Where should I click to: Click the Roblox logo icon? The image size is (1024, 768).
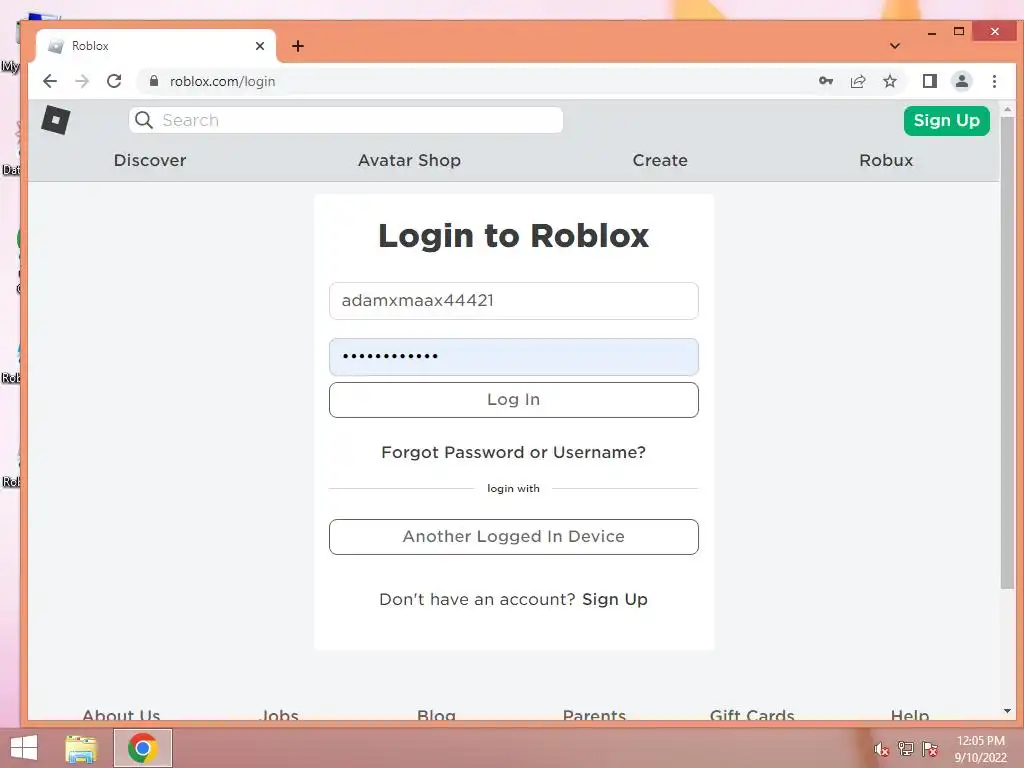(56, 120)
